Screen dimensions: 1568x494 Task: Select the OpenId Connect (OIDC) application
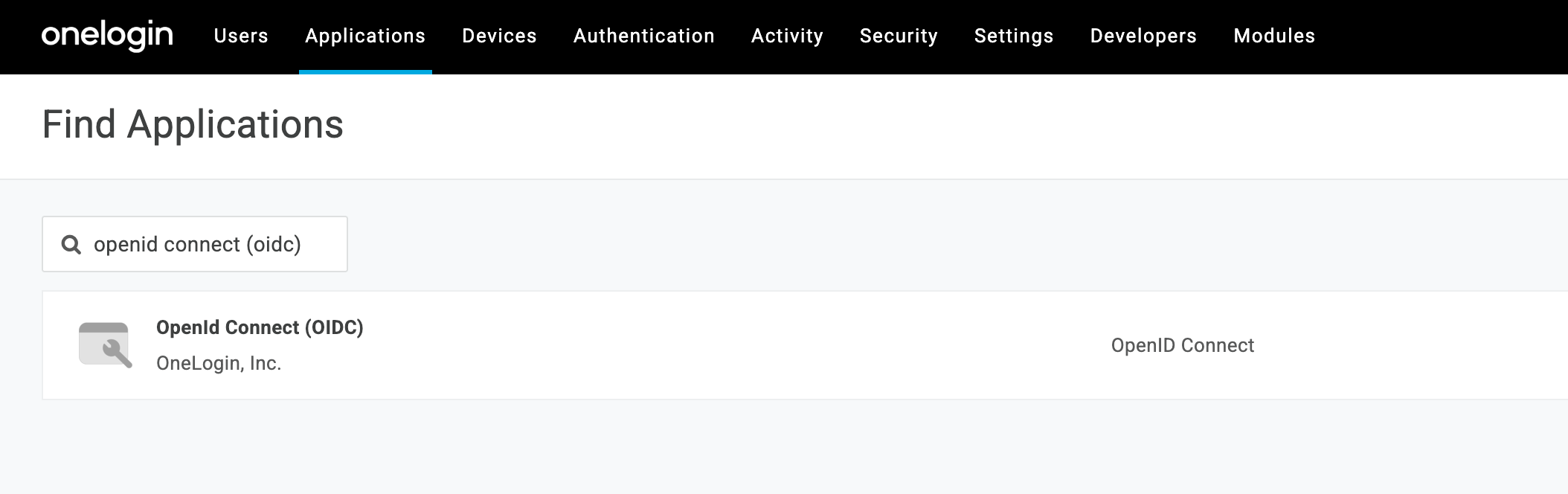[521, 344]
